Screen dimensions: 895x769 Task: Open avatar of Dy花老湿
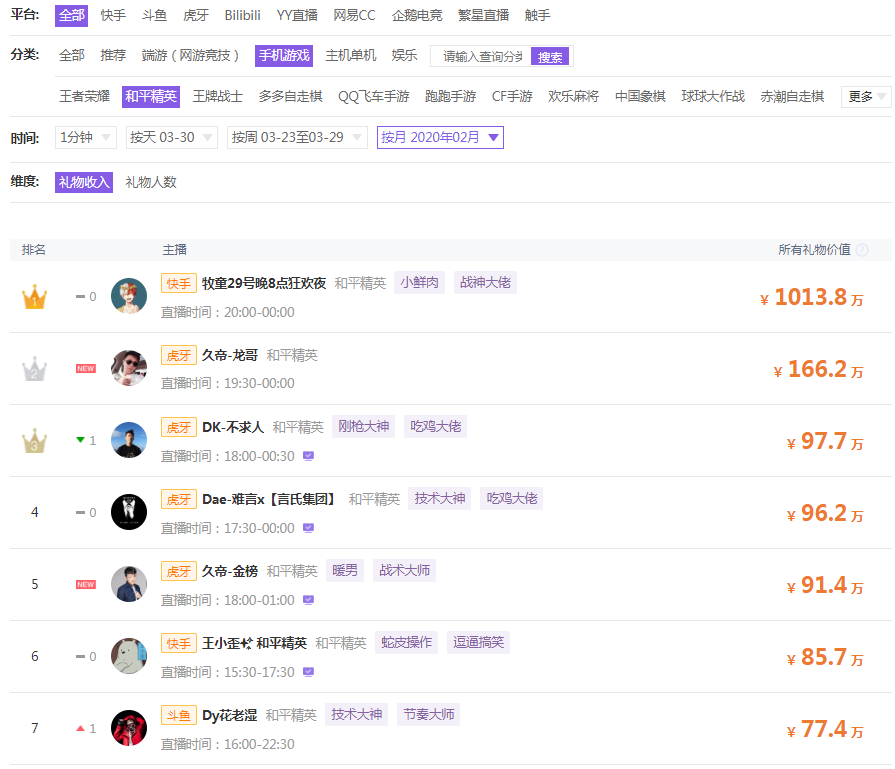128,727
